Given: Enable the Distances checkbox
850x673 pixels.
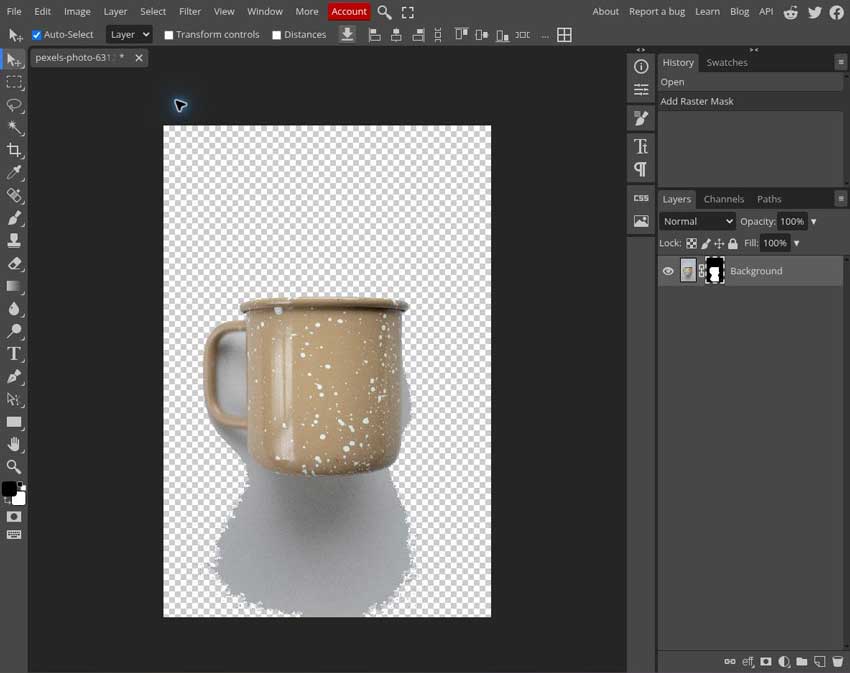Looking at the screenshot, I should tap(276, 35).
